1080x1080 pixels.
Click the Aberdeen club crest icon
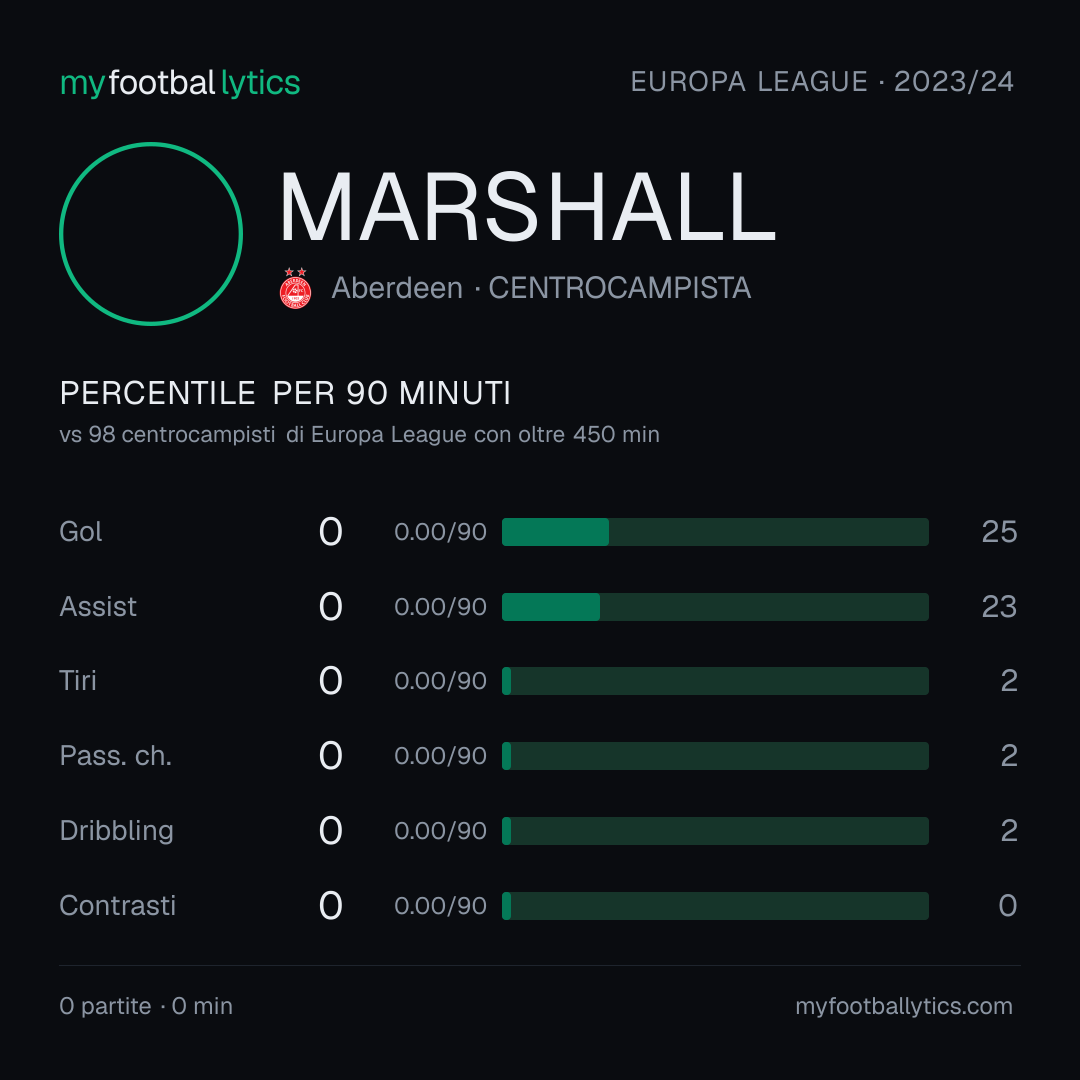click(x=295, y=289)
